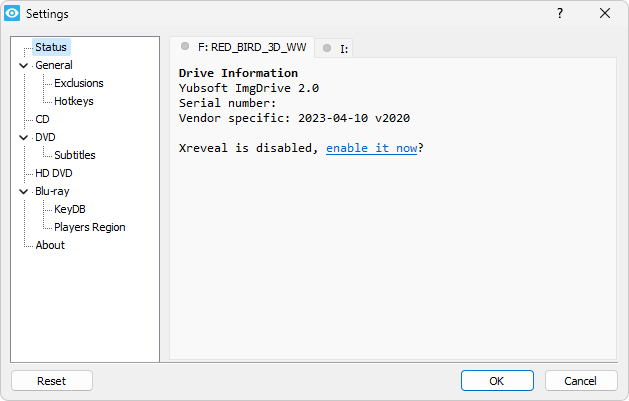Click the Xreveal eye icon in title bar
The height and width of the screenshot is (401, 629).
[12, 13]
